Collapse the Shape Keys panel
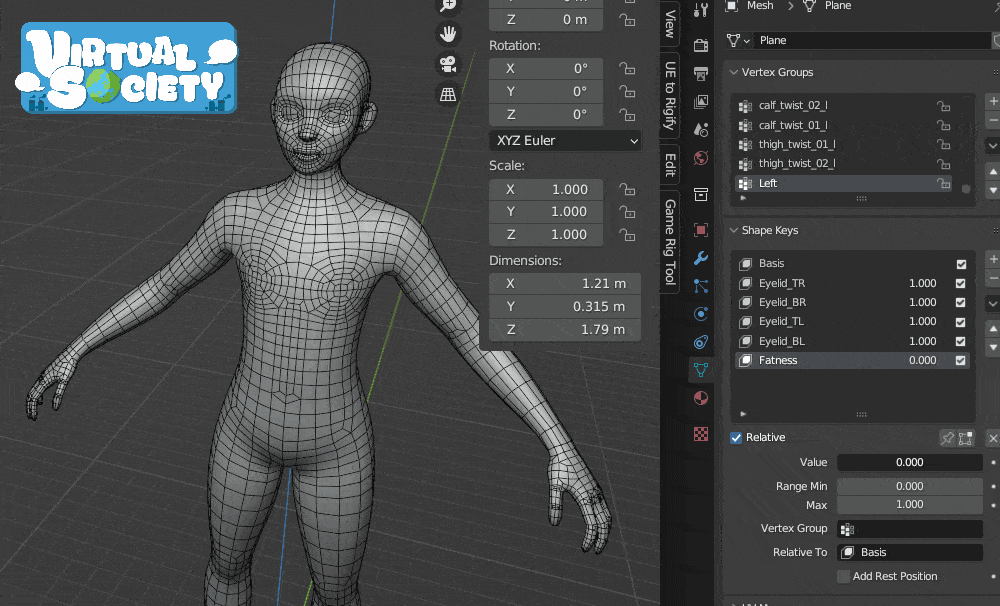This screenshot has width=1000, height=606. click(734, 230)
